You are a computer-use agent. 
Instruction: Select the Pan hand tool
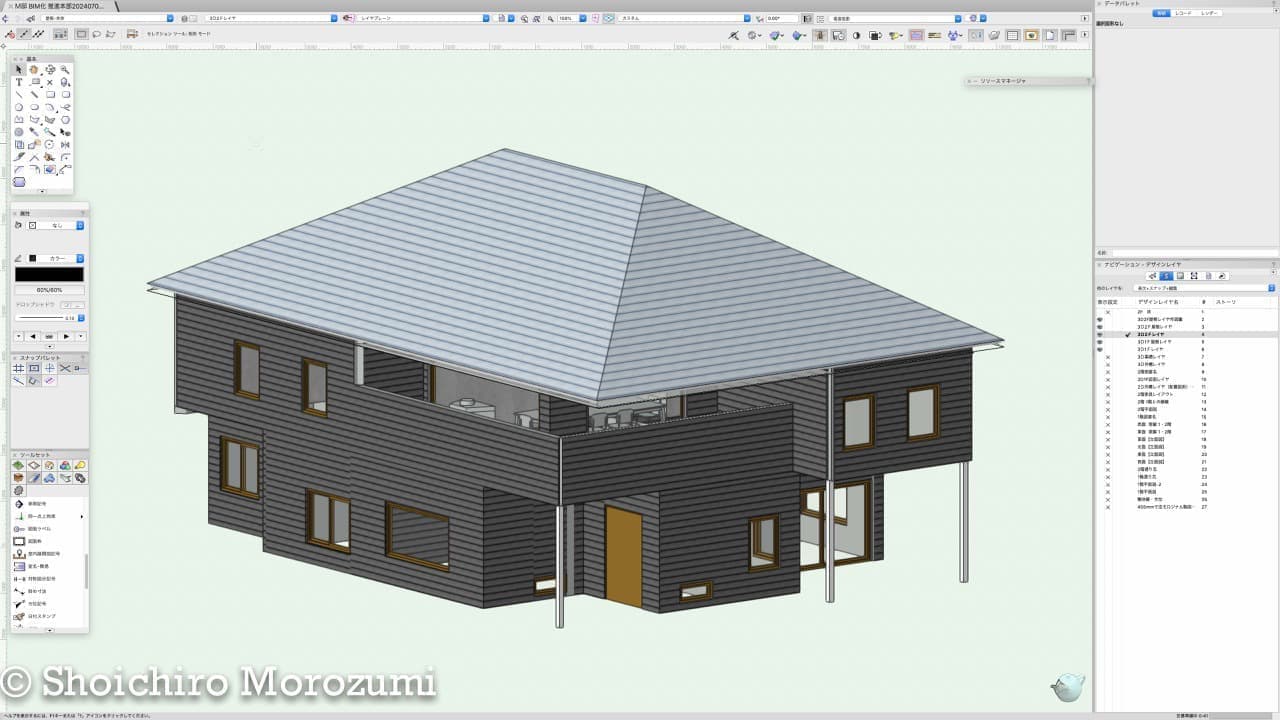tap(34, 70)
